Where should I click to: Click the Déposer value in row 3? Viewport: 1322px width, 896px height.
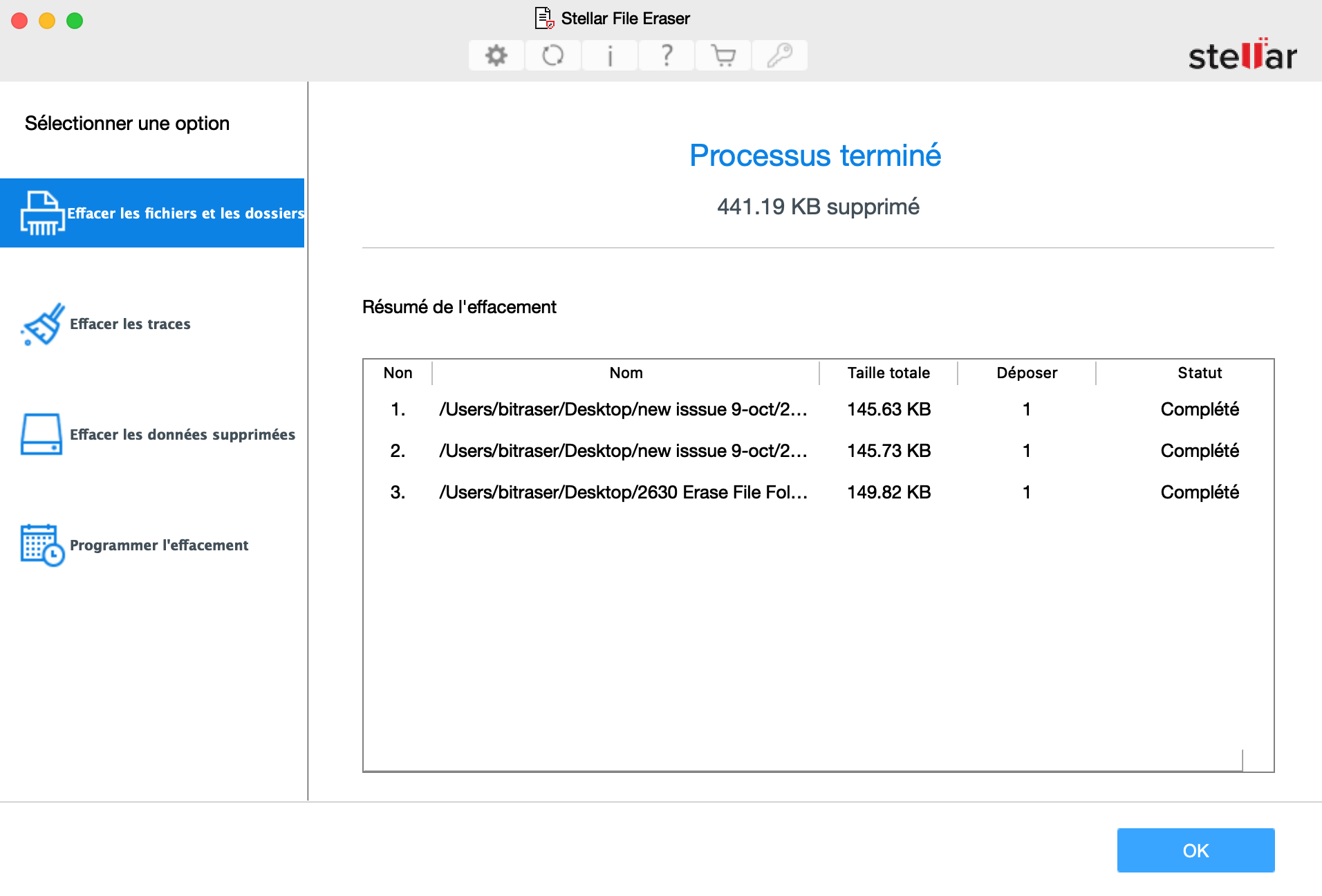[x=1027, y=492]
